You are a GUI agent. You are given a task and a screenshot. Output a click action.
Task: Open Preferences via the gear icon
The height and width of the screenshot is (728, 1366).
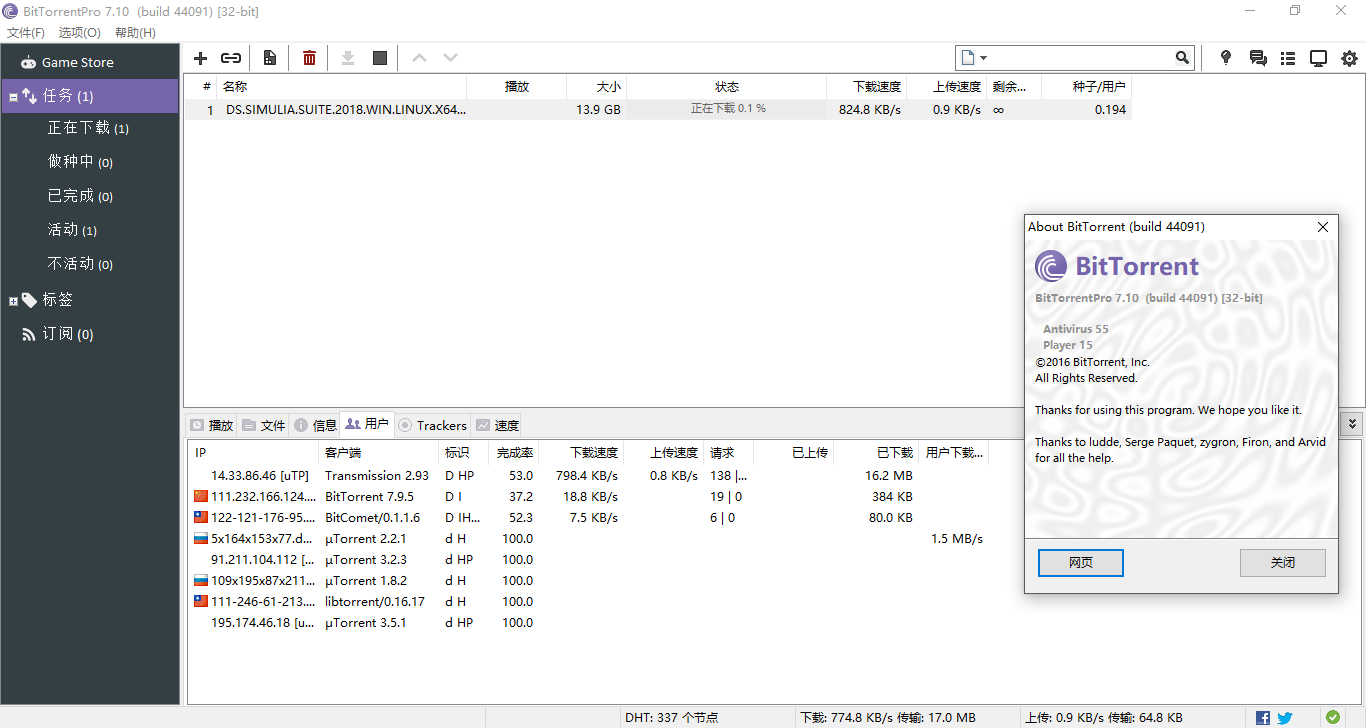coord(1349,58)
